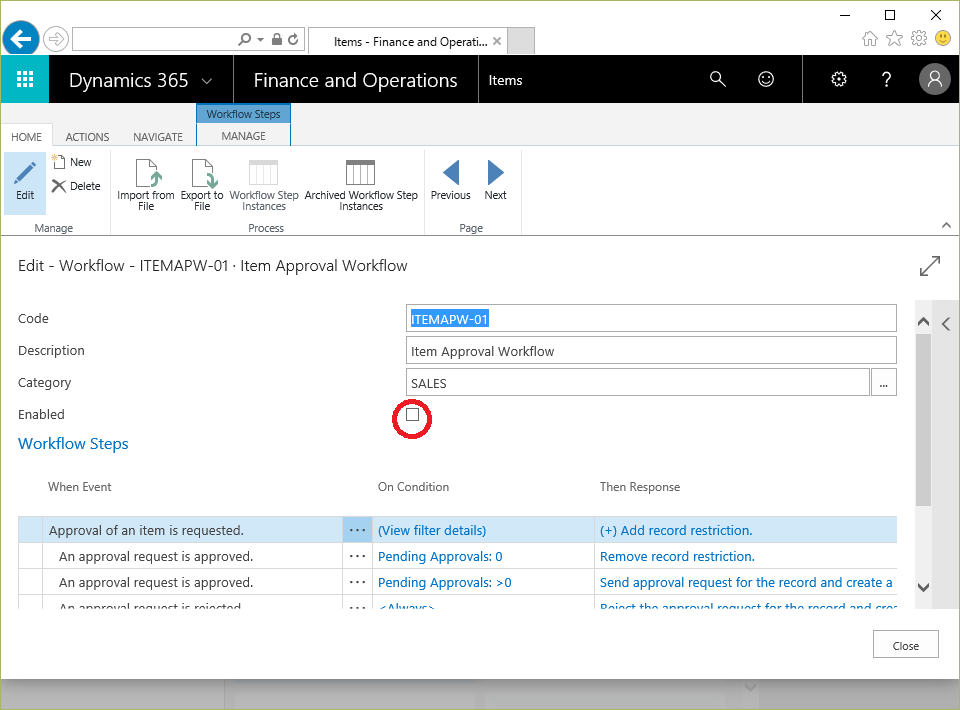Switch to the HOME ribbon tab

(x=26, y=136)
